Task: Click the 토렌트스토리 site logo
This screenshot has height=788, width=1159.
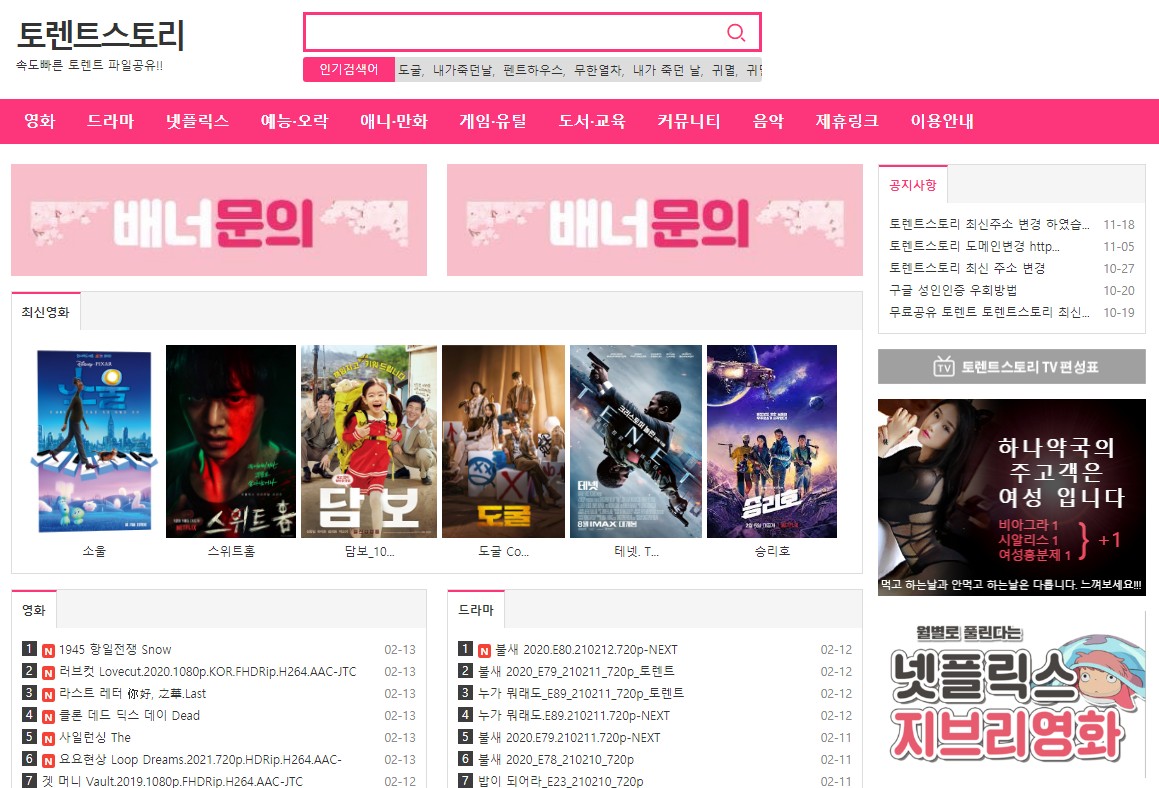Action: (x=101, y=37)
